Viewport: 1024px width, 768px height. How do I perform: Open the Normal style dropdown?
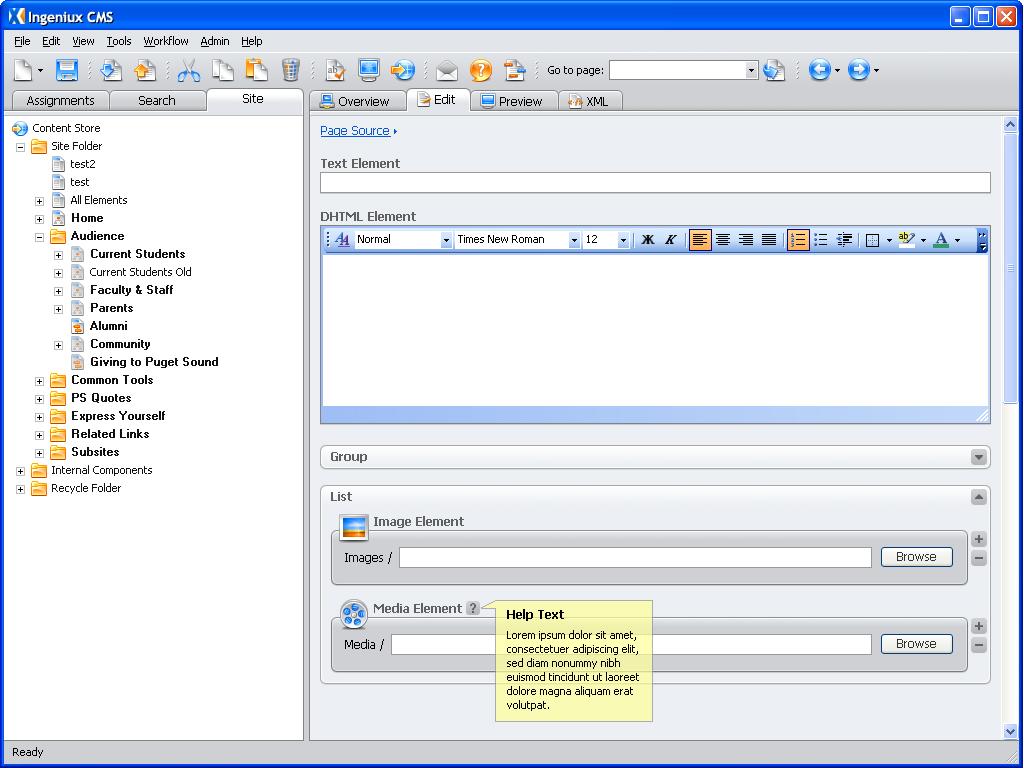tap(446, 240)
